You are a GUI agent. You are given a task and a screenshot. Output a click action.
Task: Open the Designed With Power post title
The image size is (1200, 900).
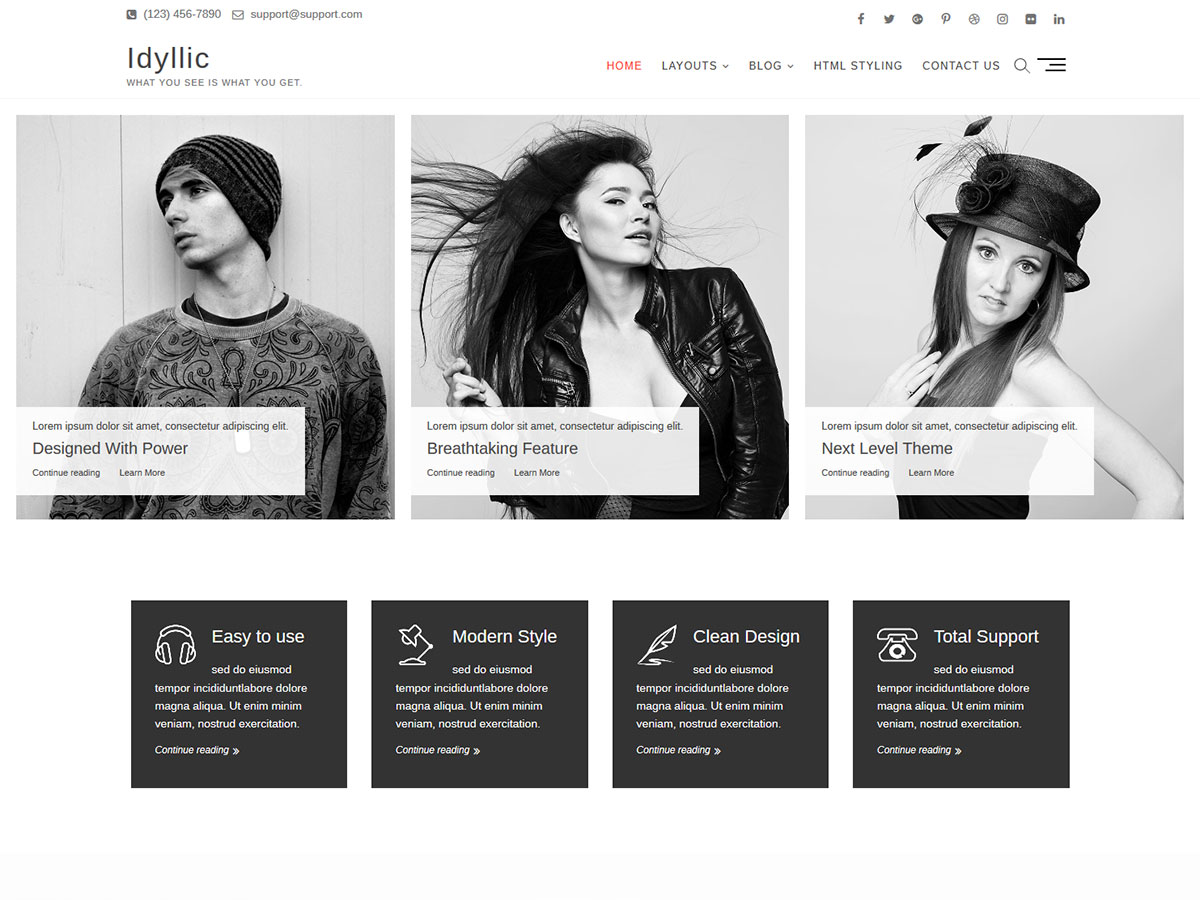(110, 449)
